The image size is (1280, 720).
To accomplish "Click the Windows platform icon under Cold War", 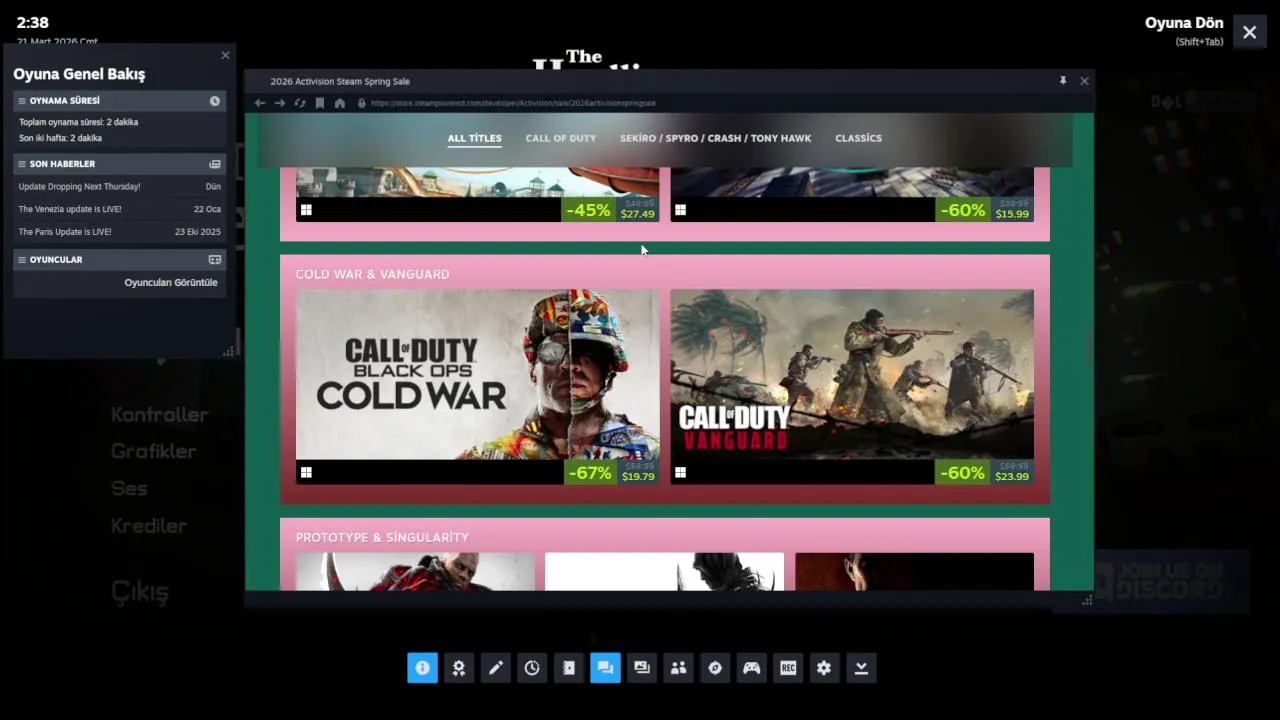I will (306, 472).
